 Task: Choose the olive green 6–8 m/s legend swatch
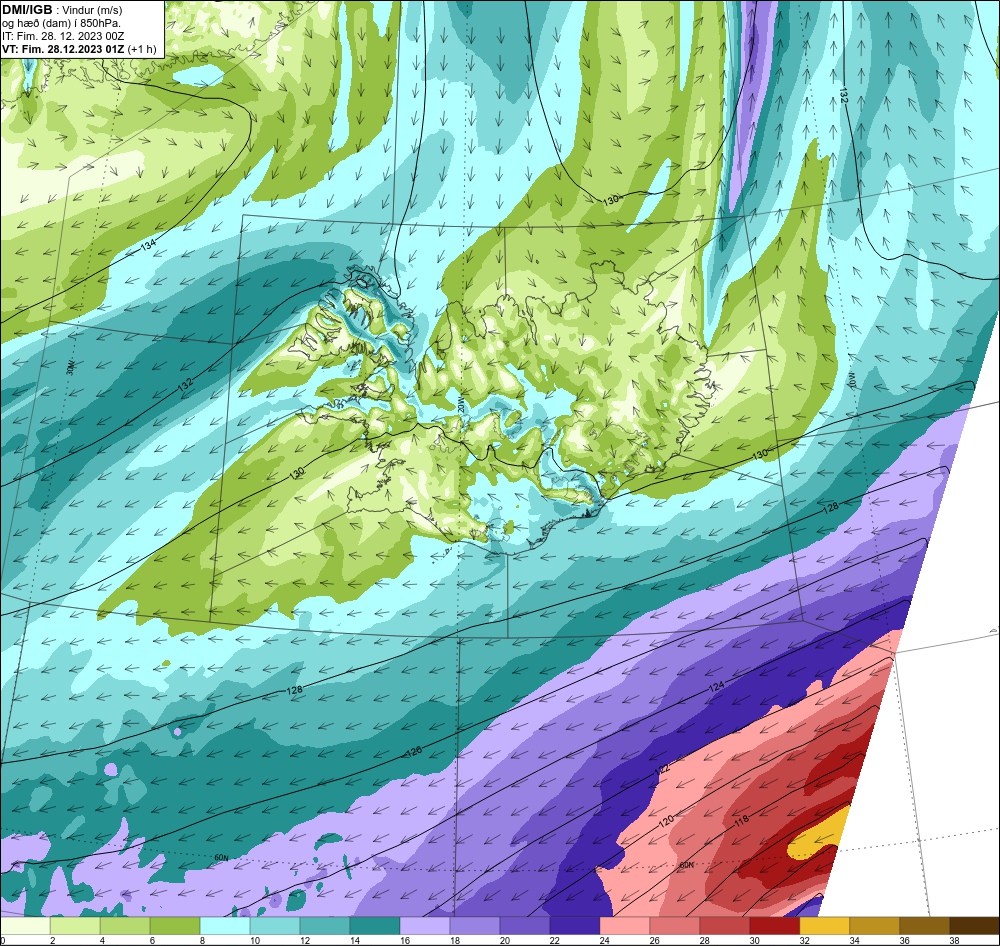click(x=175, y=926)
